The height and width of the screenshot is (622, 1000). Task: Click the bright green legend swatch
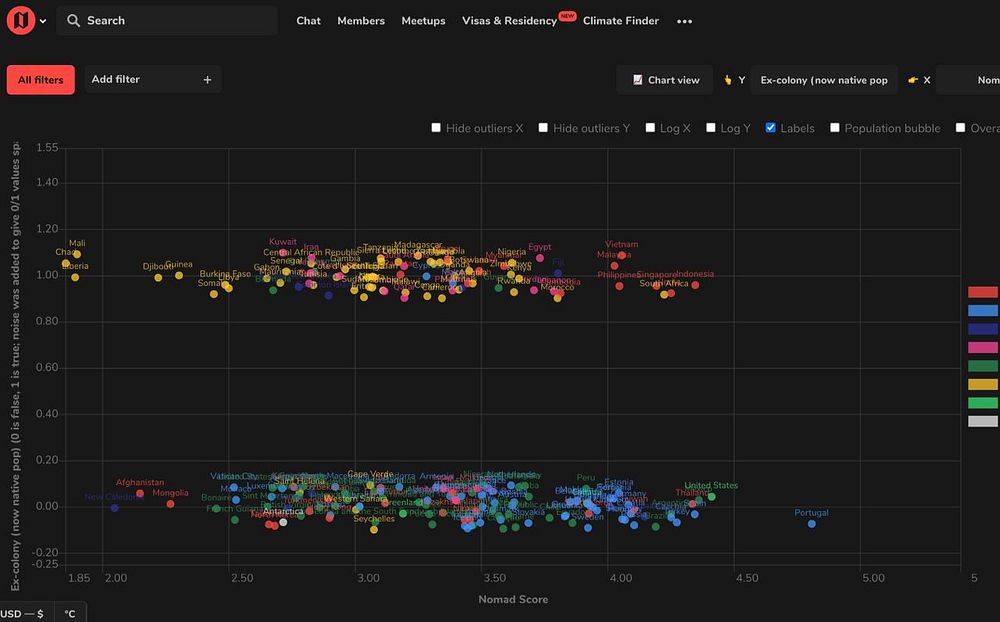[x=983, y=403]
